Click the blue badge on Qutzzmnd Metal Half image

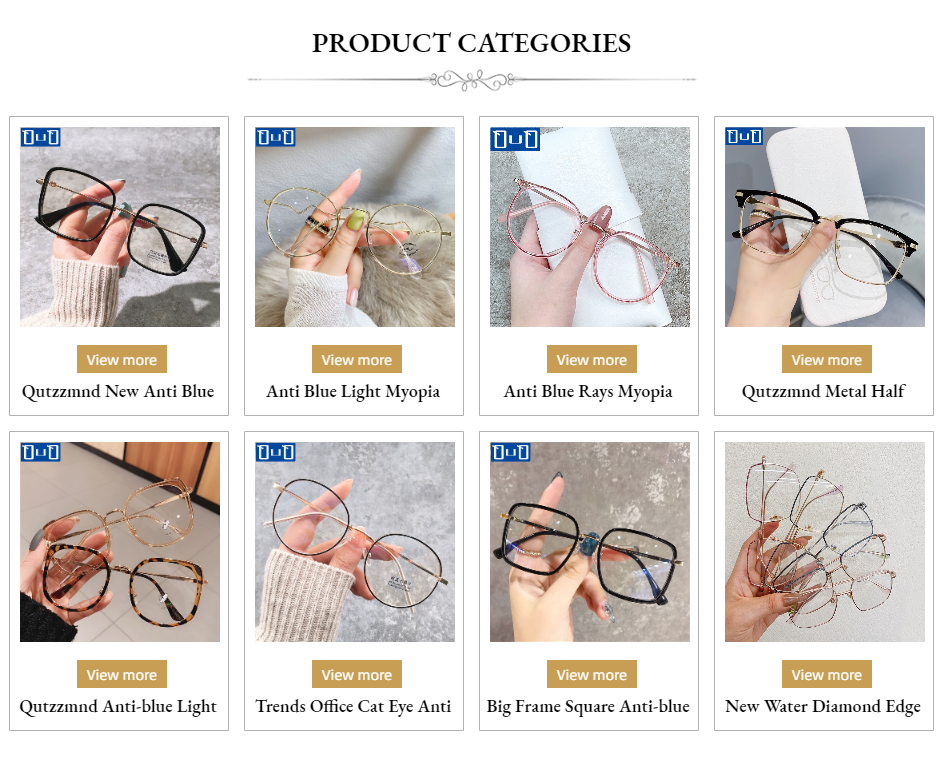pos(744,137)
